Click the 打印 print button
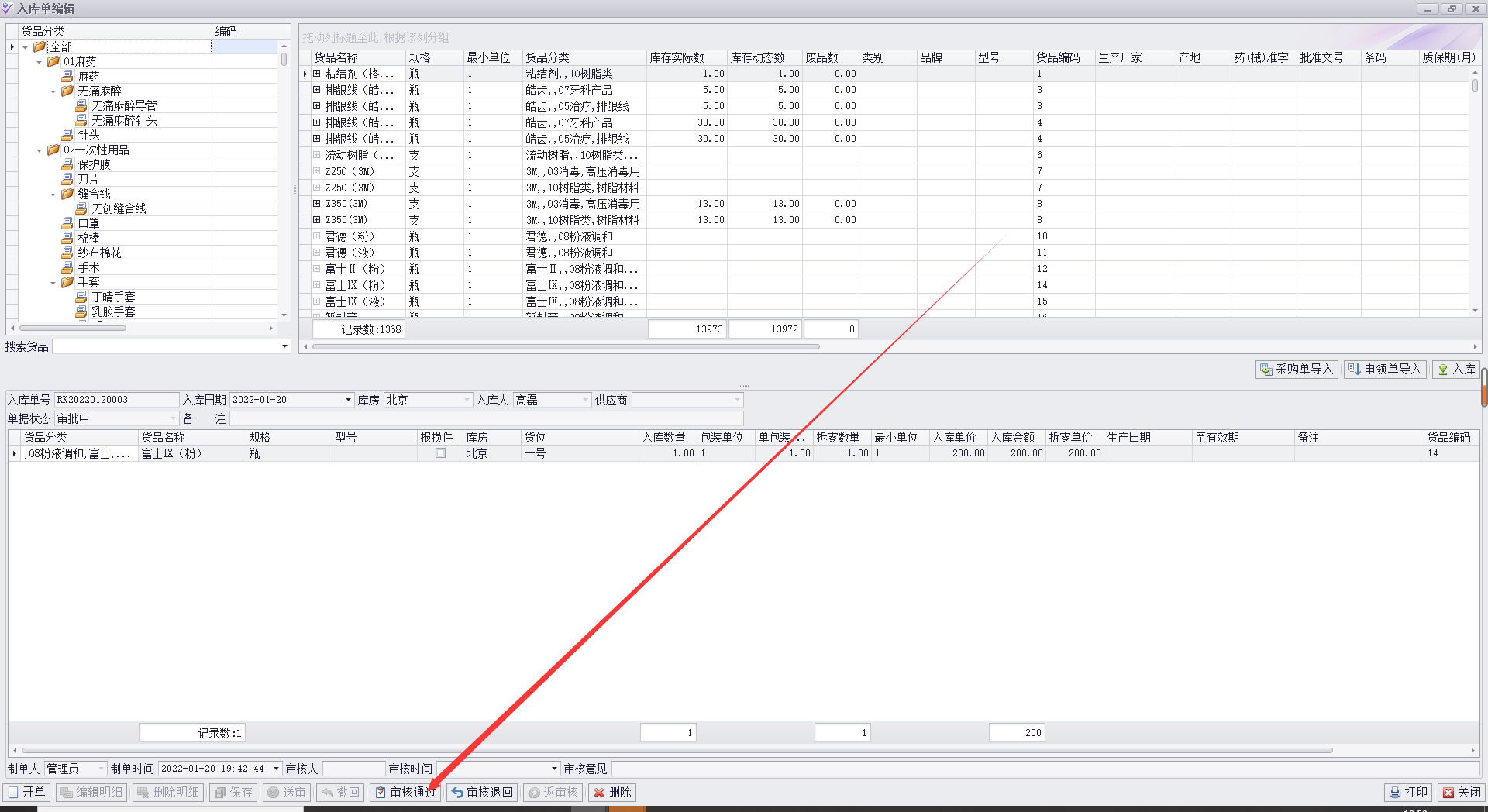 pyautogui.click(x=1409, y=792)
